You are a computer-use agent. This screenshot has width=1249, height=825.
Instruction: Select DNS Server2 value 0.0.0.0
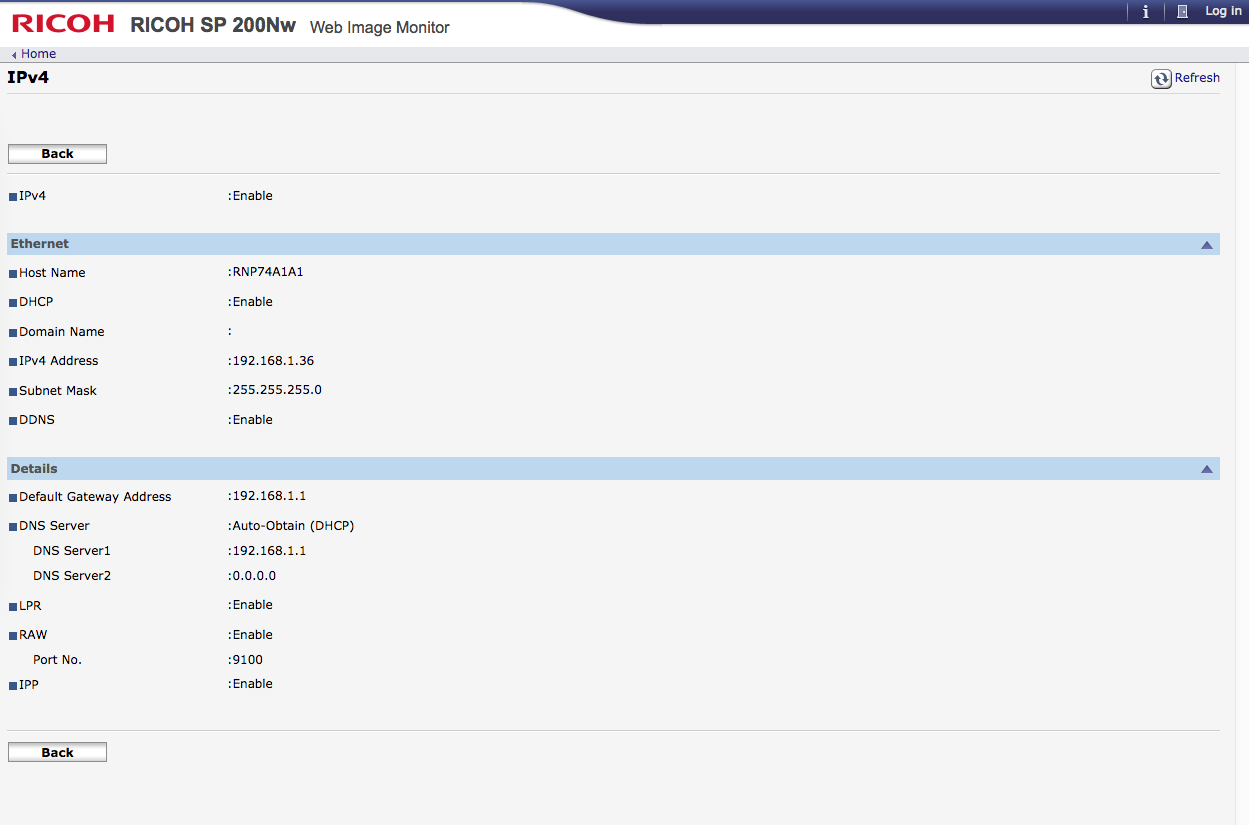[x=254, y=576]
